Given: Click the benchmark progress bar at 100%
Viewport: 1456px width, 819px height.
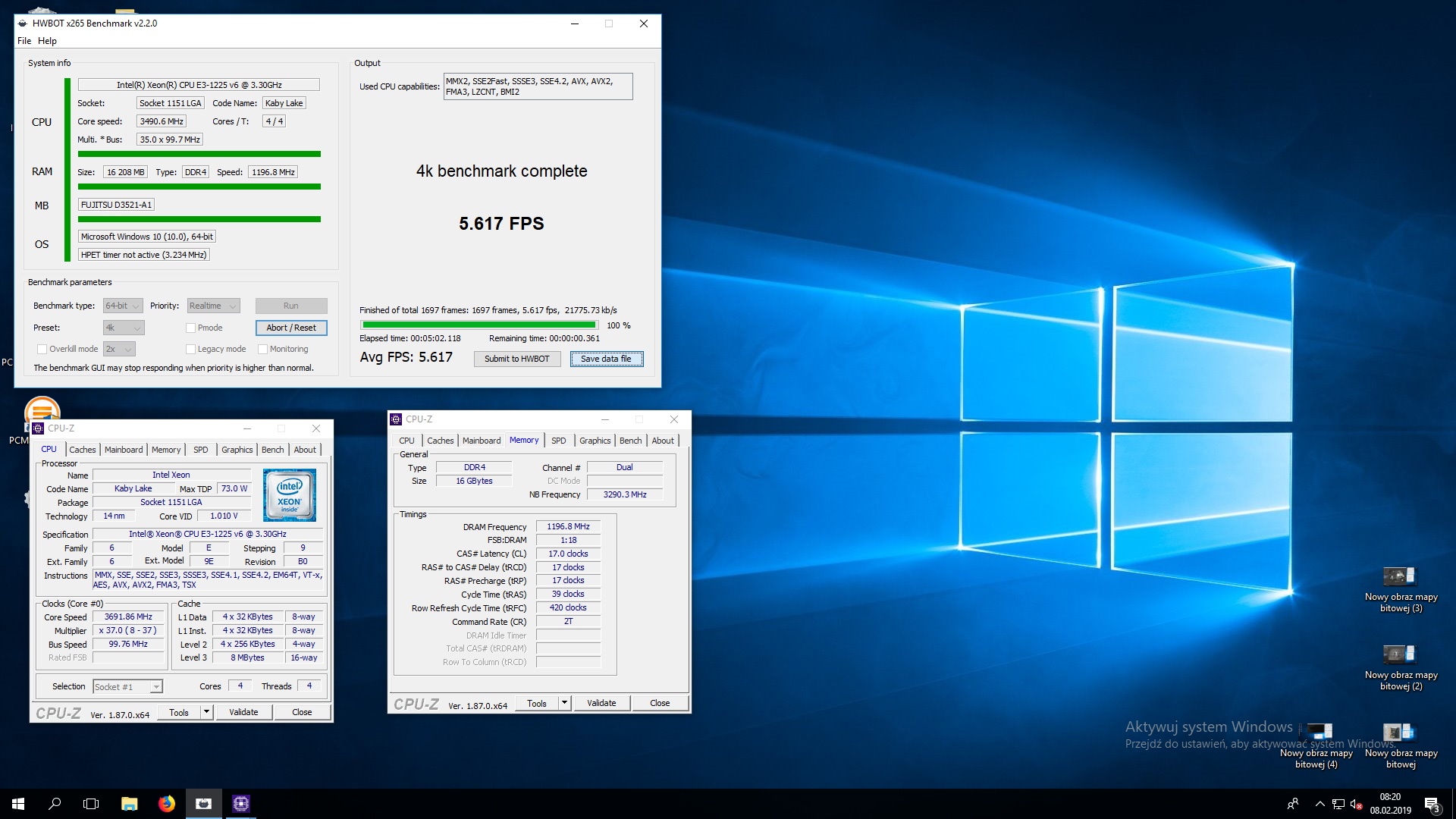Looking at the screenshot, I should coord(479,325).
